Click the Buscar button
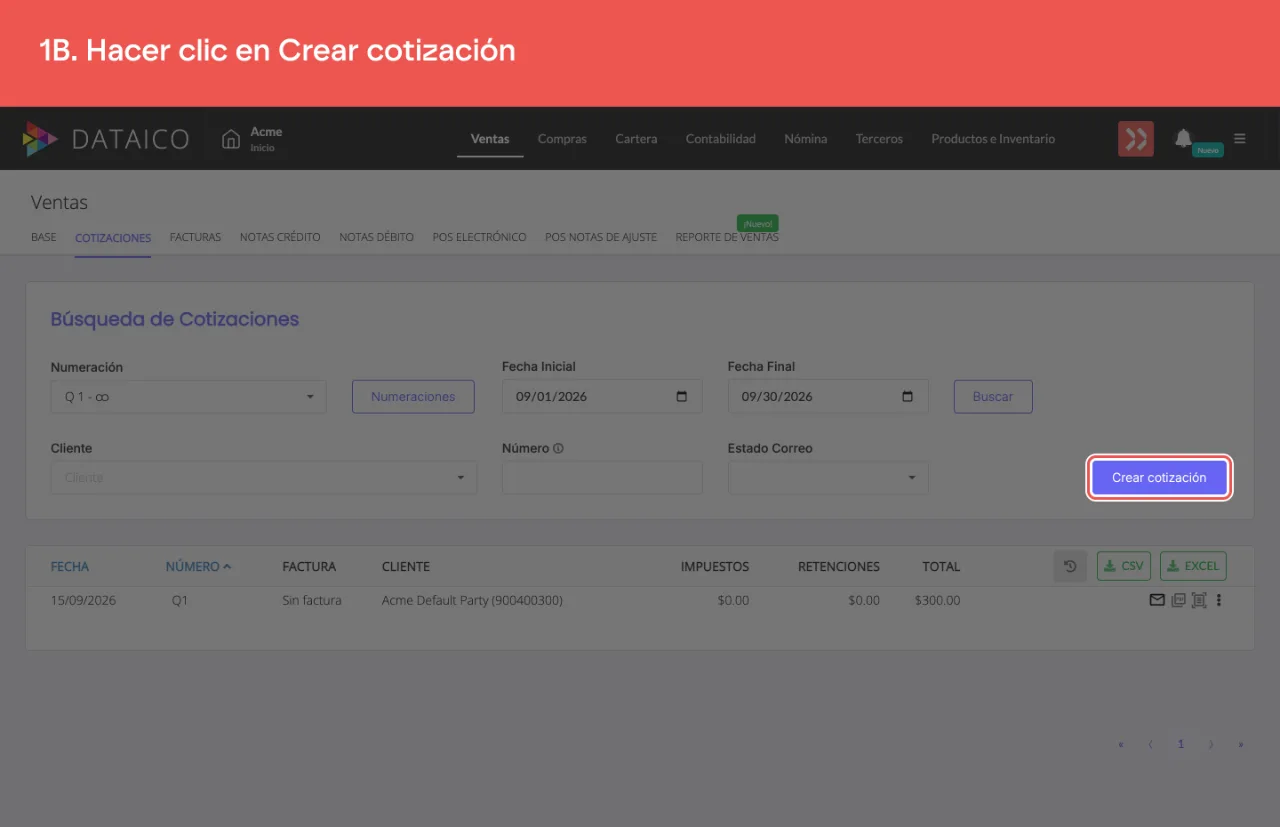The height and width of the screenshot is (827, 1280). pos(993,397)
